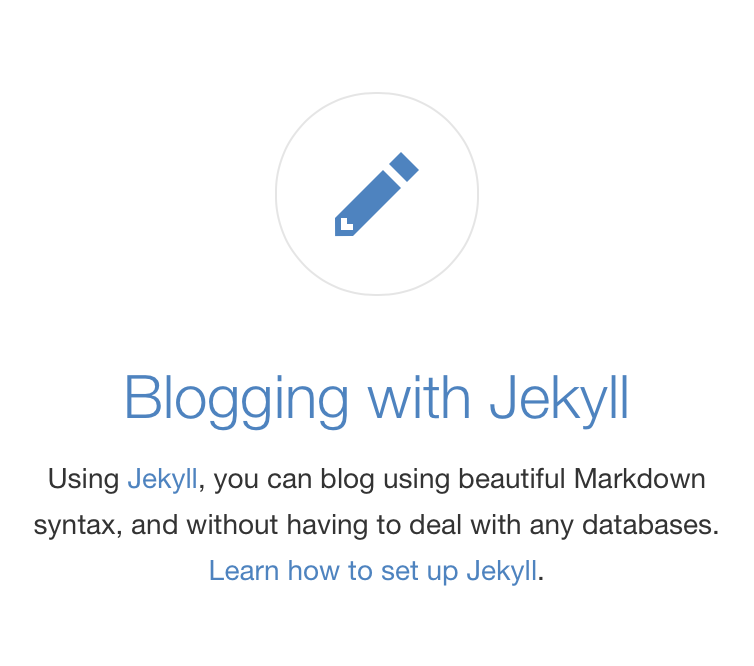Open the 'Blogging with Jekyll' heading link
Image resolution: width=754 pixels, height=666 pixels.
click(x=377, y=399)
